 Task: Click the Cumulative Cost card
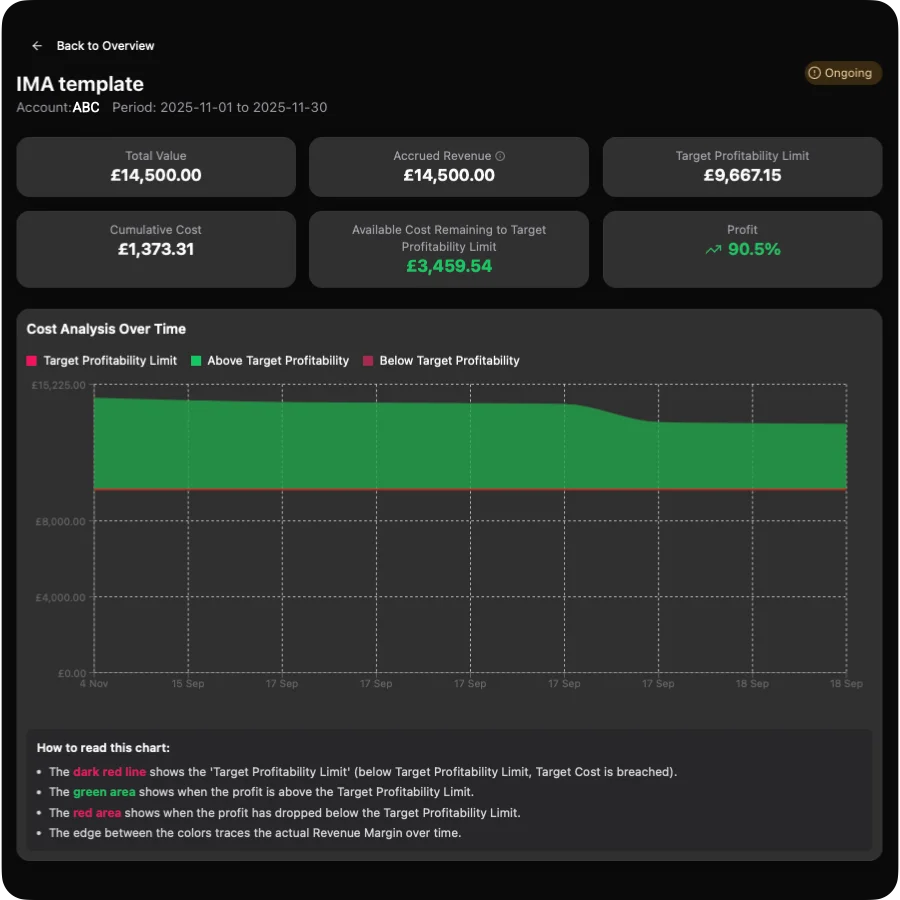(x=156, y=249)
